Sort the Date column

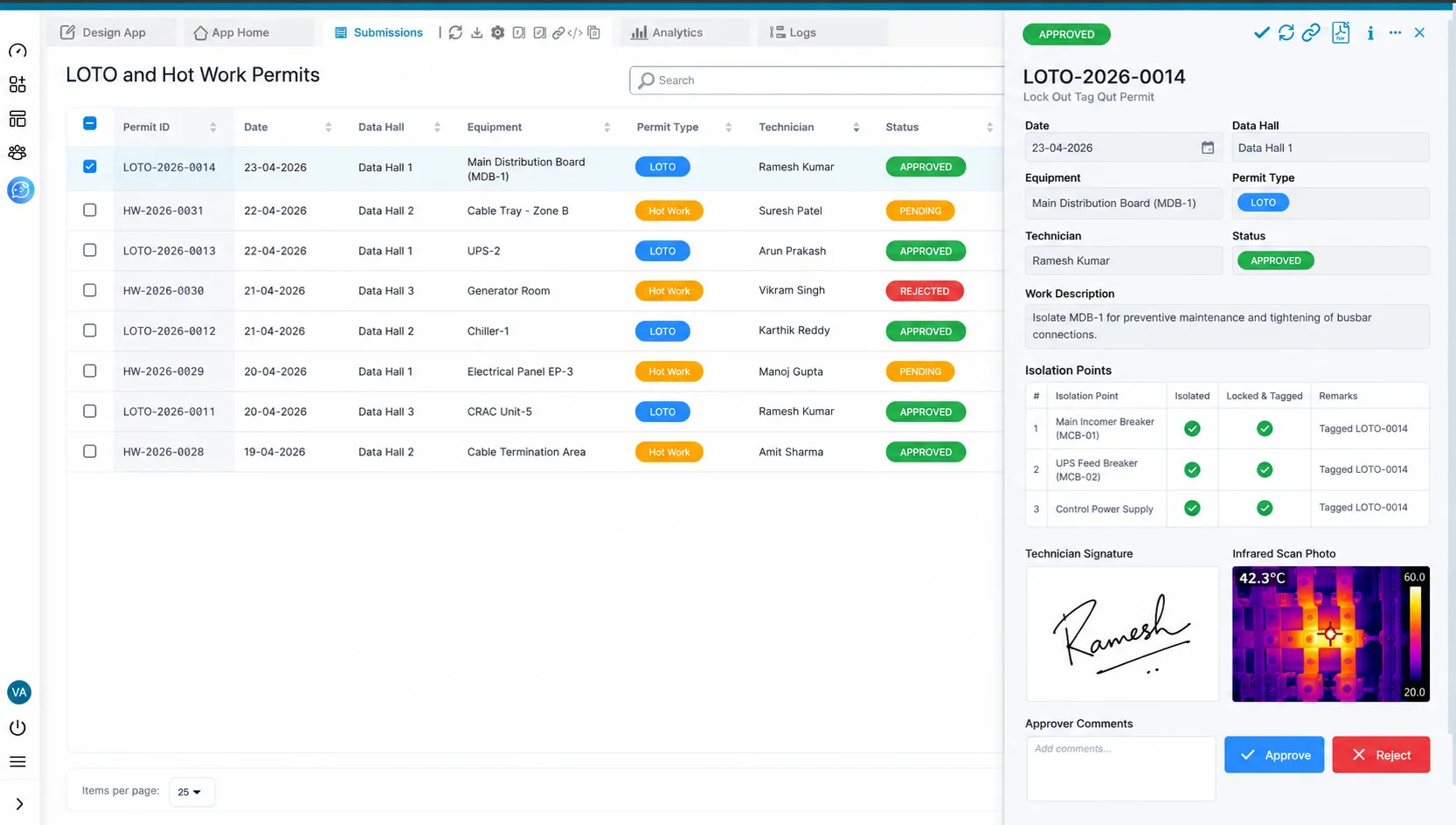click(x=328, y=128)
